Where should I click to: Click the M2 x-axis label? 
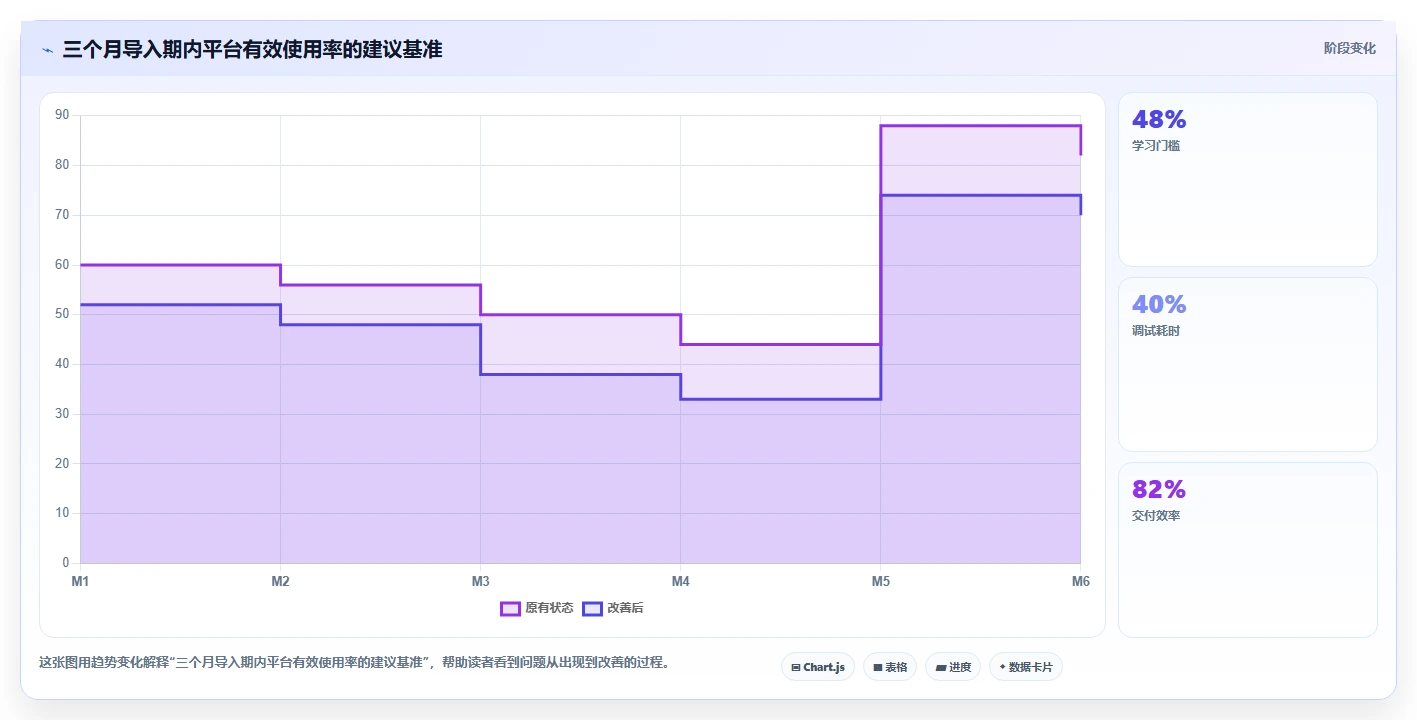tap(280, 581)
